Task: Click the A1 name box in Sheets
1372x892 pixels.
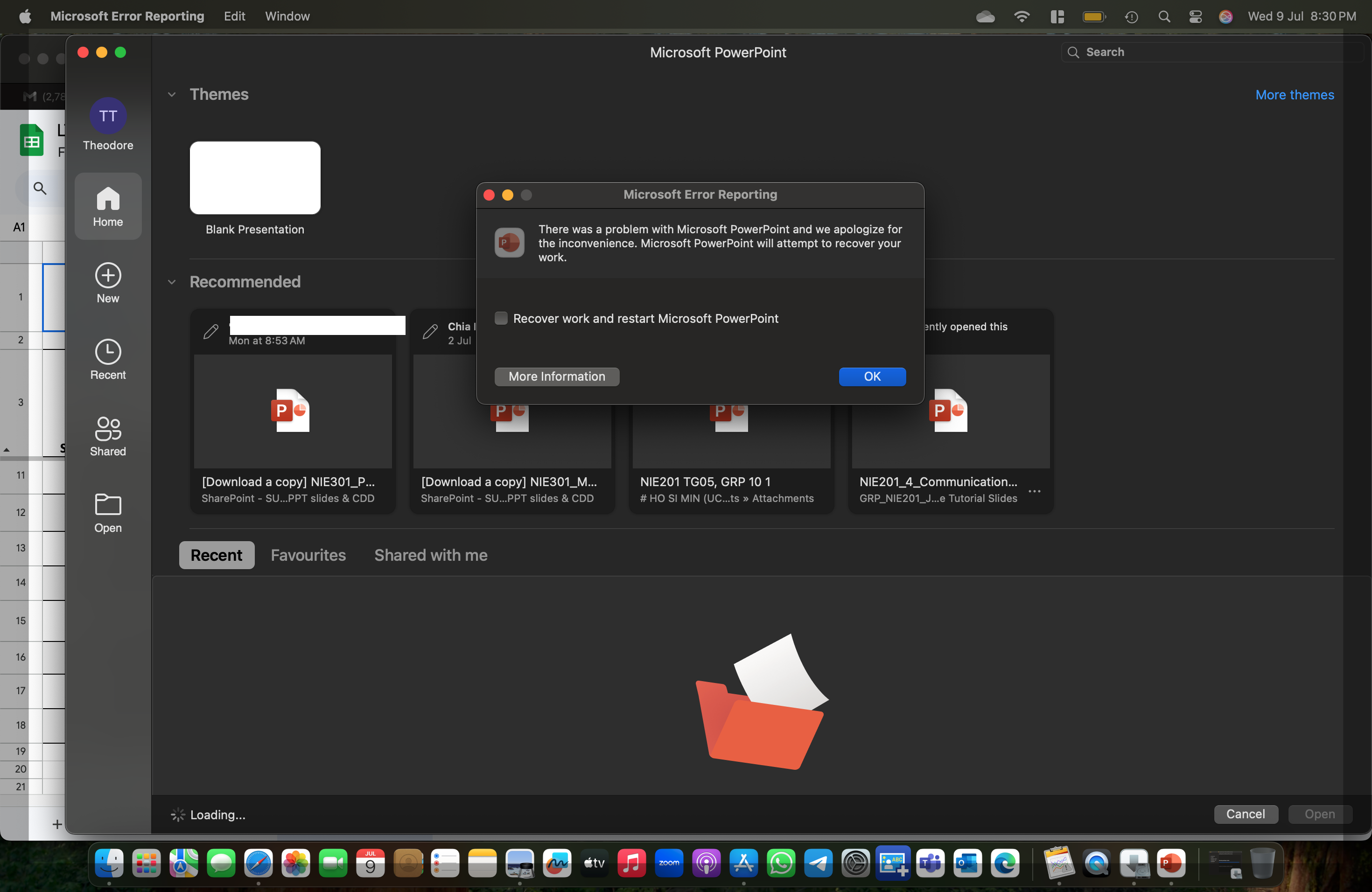Action: tap(19, 227)
